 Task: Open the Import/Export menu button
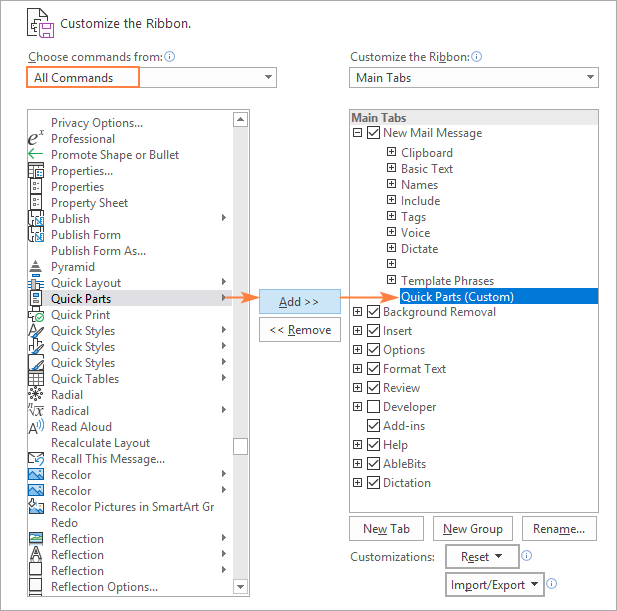[494, 585]
